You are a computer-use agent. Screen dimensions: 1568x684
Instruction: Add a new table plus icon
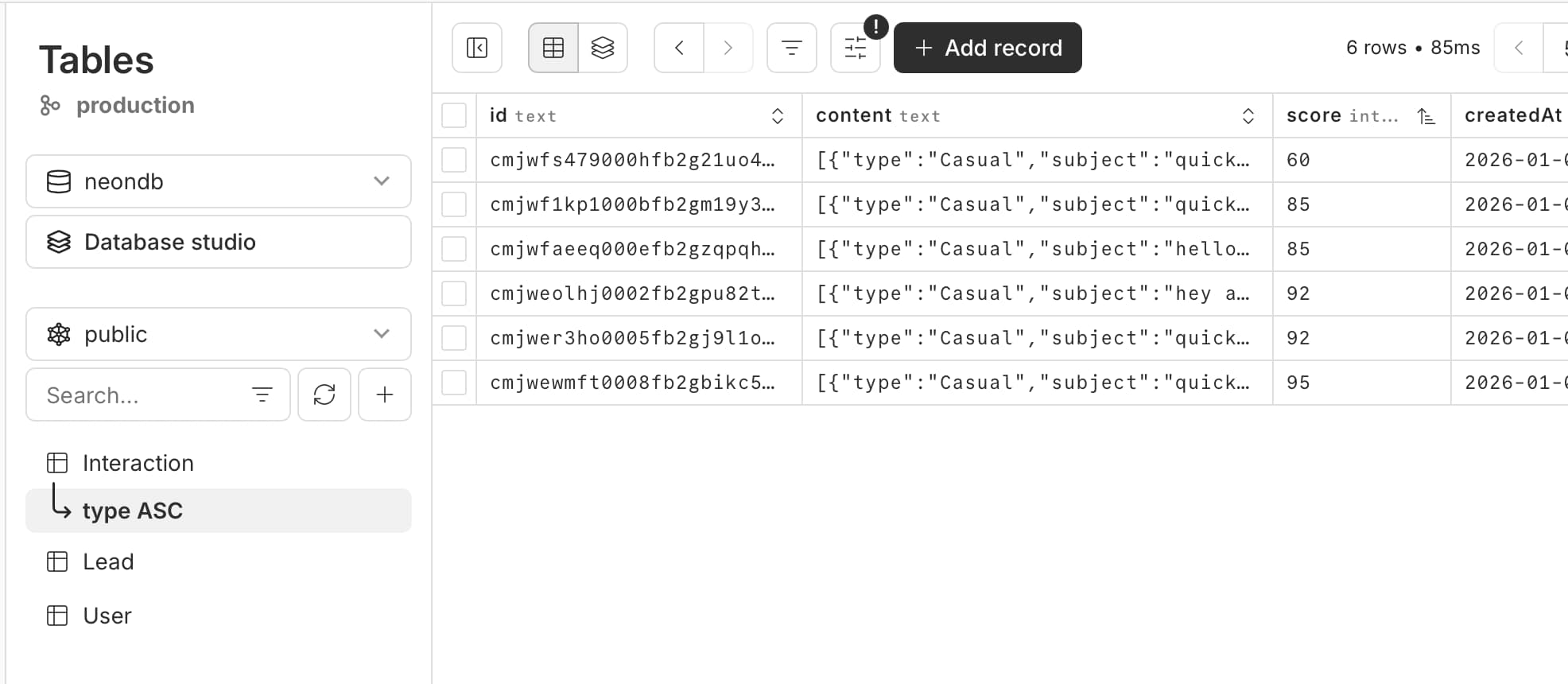(x=385, y=394)
